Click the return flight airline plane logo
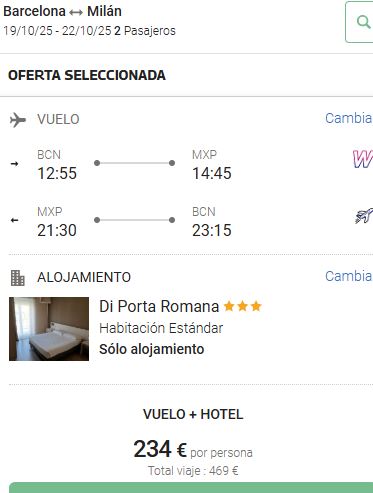373x493 pixels. [x=364, y=216]
